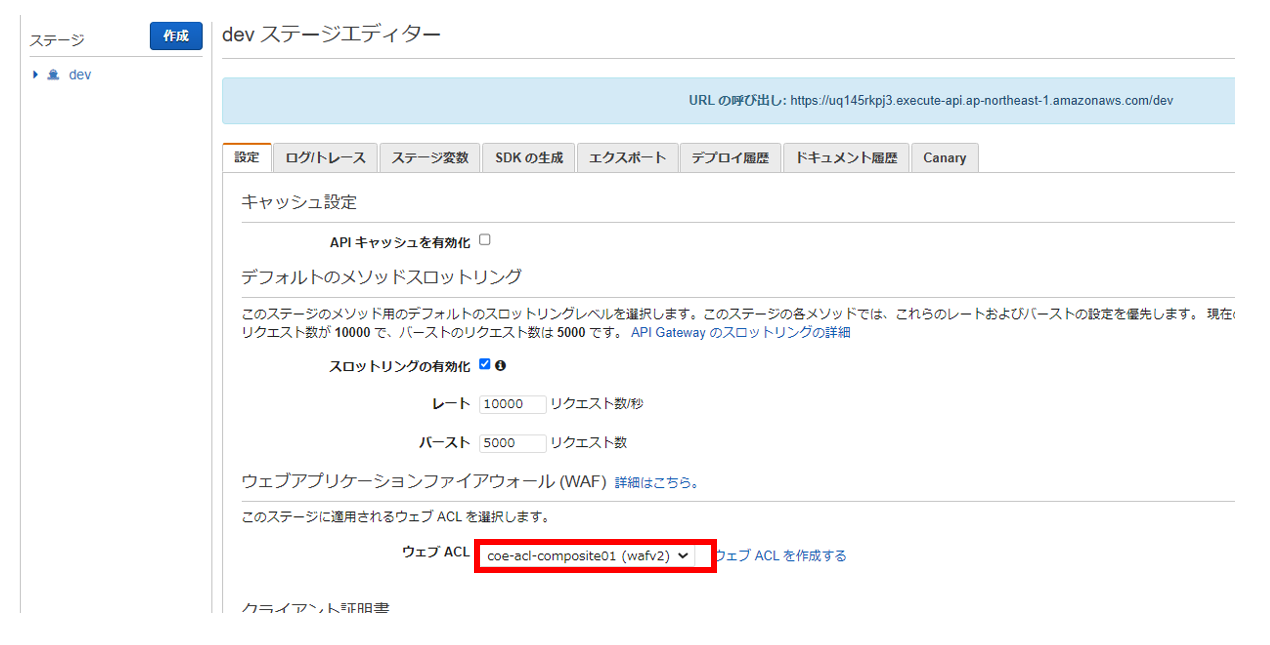Viewport: 1270px width, 645px height.
Task: Open the デプロイ履歴 tab
Action: (729, 158)
